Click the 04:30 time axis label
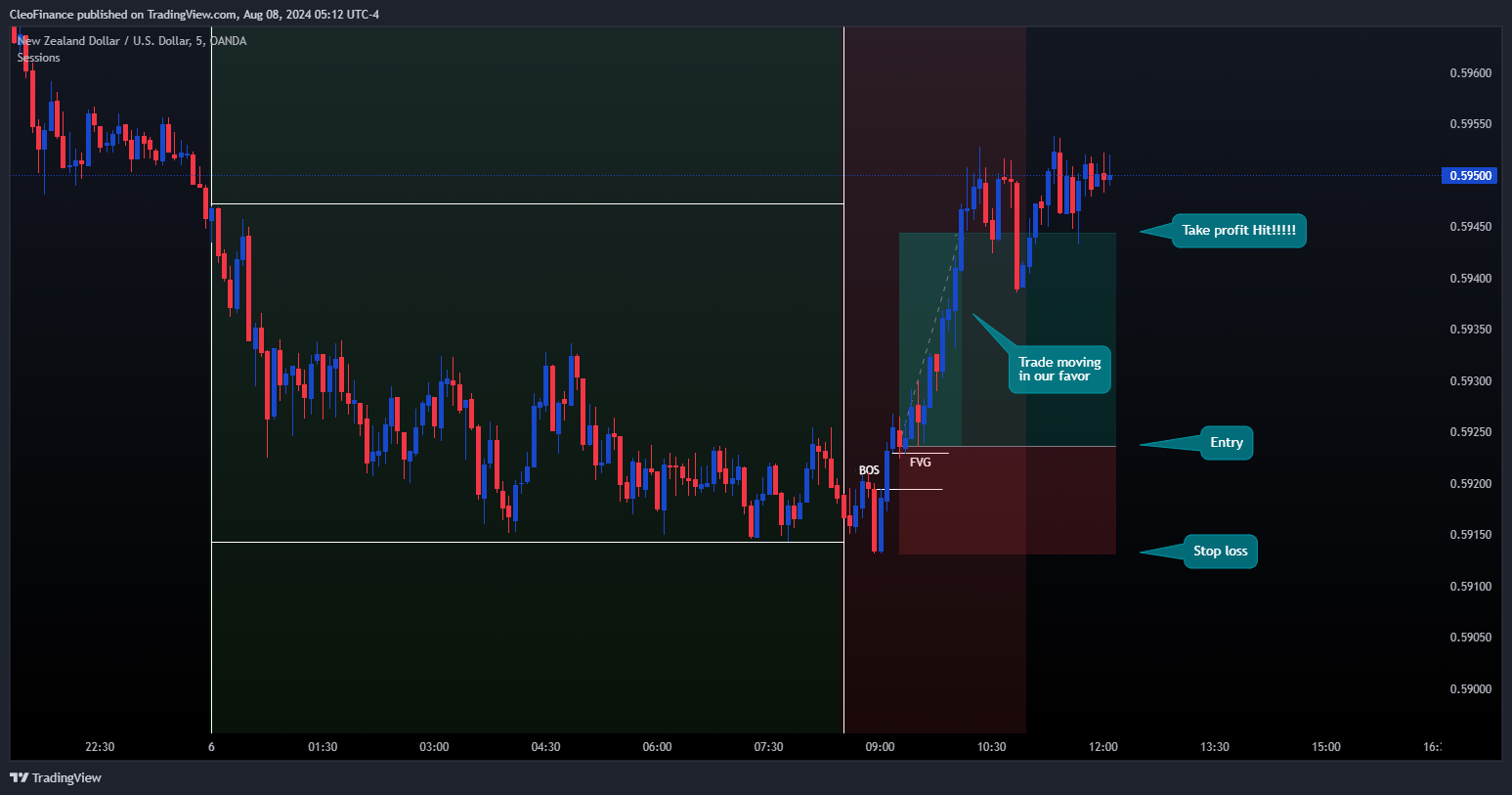 pos(545,747)
